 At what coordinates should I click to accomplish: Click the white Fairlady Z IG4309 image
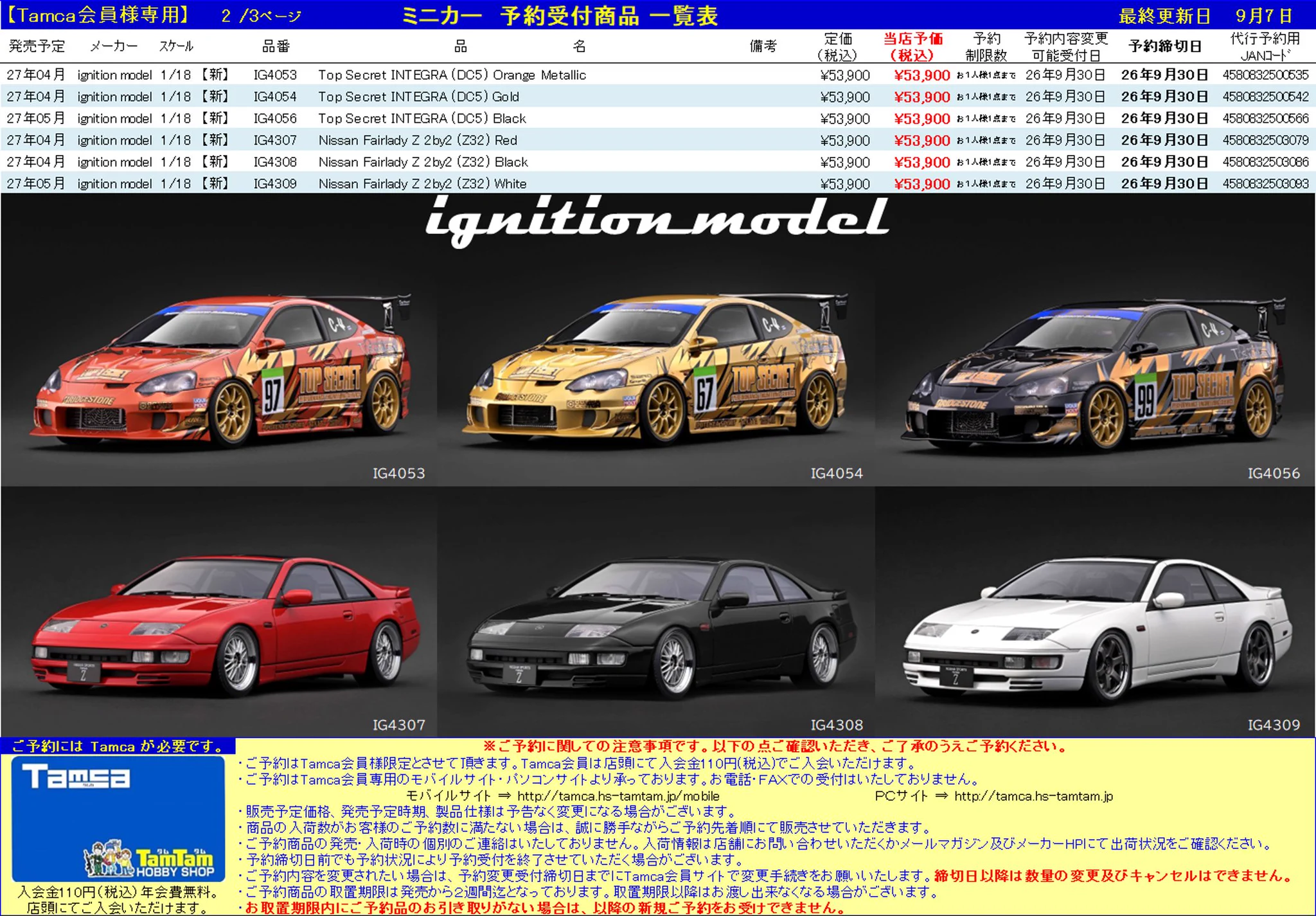pyautogui.click(x=1098, y=630)
